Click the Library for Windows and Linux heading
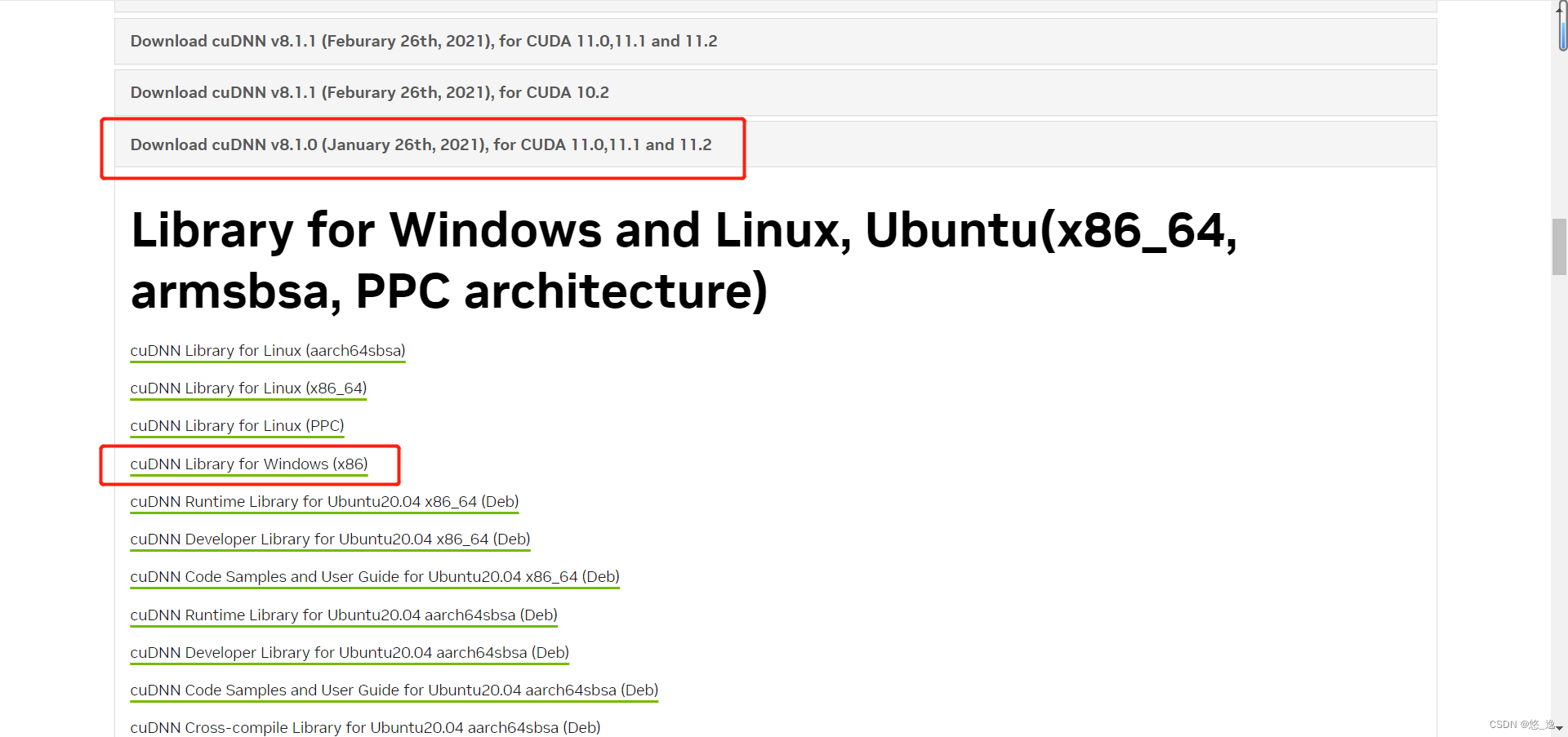The height and width of the screenshot is (737, 1568). (x=684, y=261)
